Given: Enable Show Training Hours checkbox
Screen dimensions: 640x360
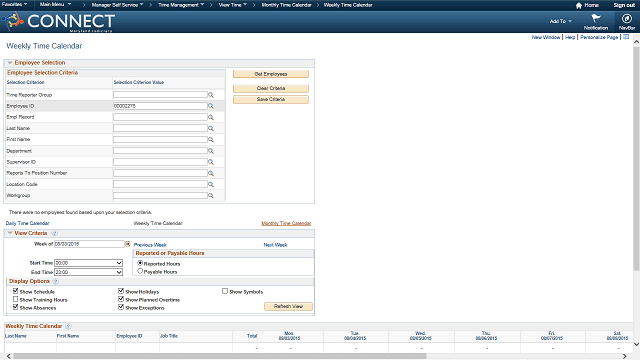Looking at the screenshot, I should [x=16, y=299].
